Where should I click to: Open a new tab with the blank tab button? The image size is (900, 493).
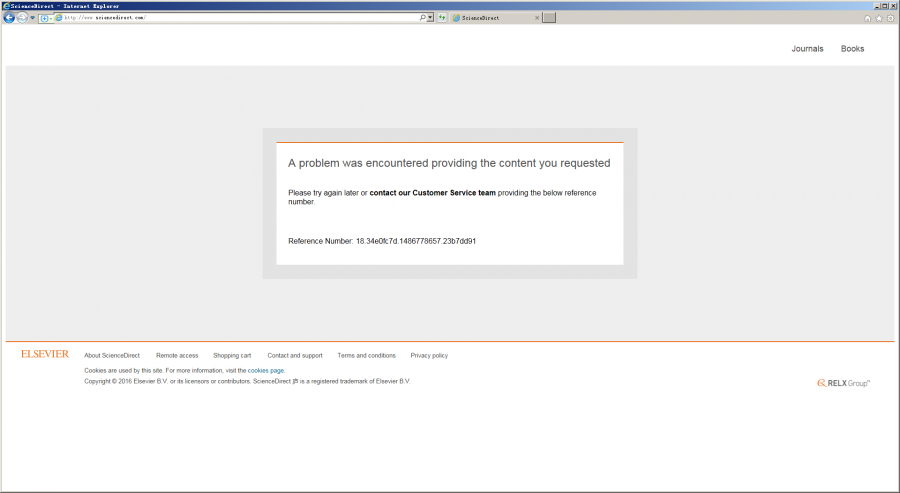(549, 18)
